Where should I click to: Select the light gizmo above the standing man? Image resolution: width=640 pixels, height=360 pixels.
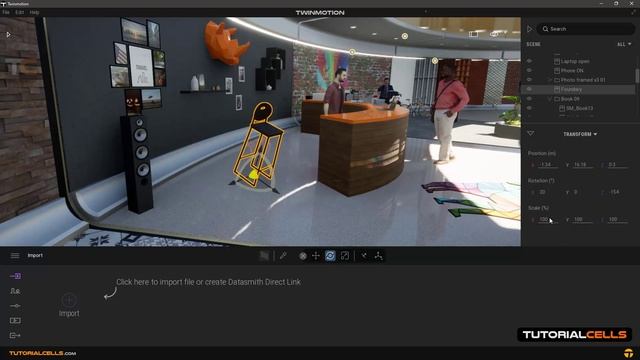(x=435, y=60)
